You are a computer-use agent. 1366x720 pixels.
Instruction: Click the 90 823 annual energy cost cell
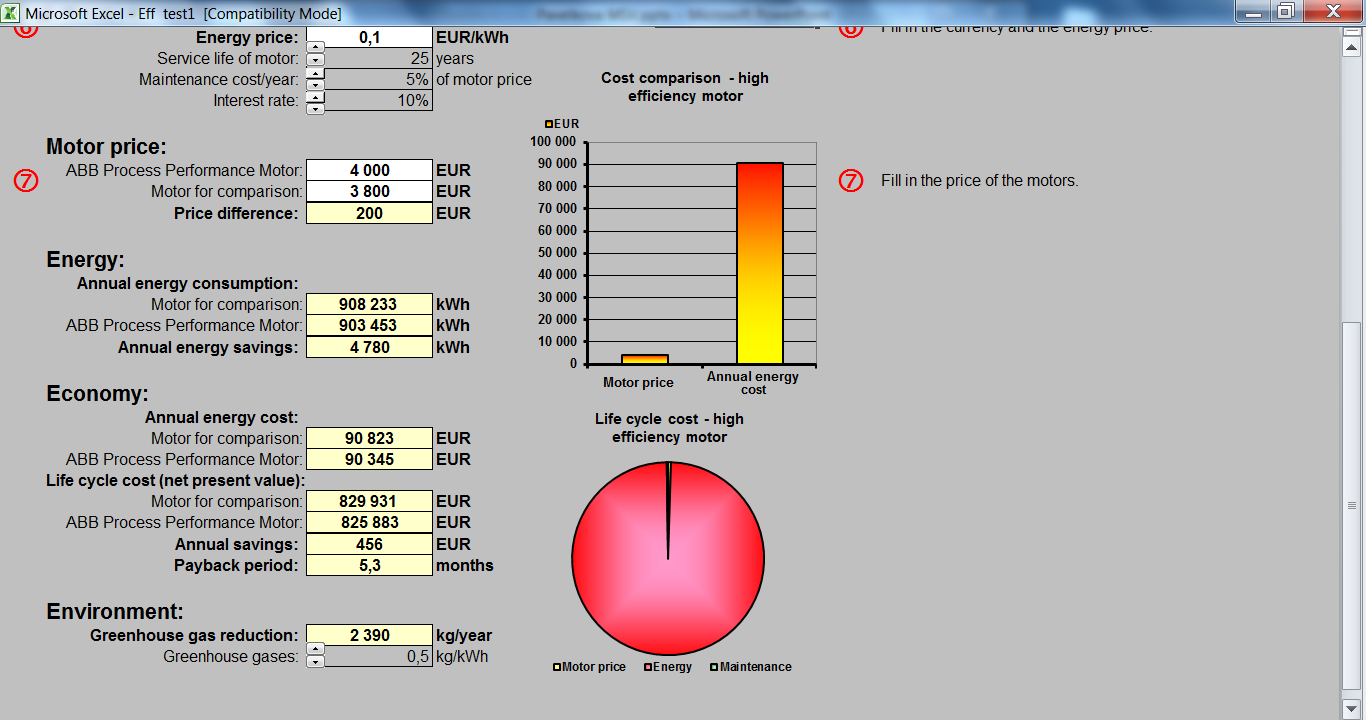pyautogui.click(x=369, y=438)
